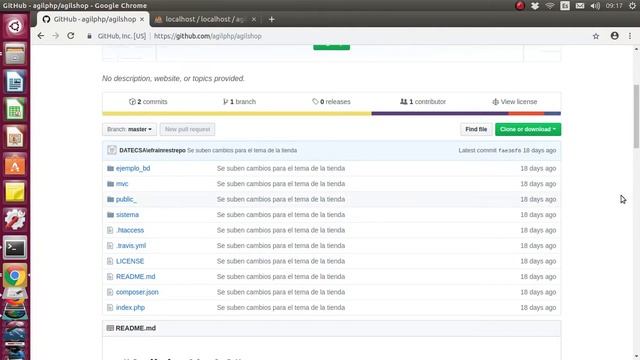Open the Dropbox tray indicator
The width and height of the screenshot is (640, 360).
click(x=535, y=6)
